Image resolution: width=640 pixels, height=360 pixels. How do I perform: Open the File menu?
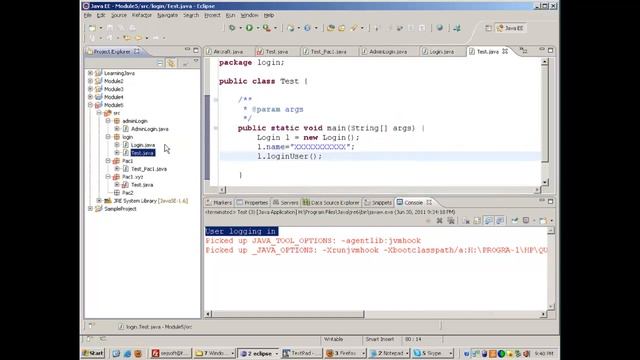88,15
